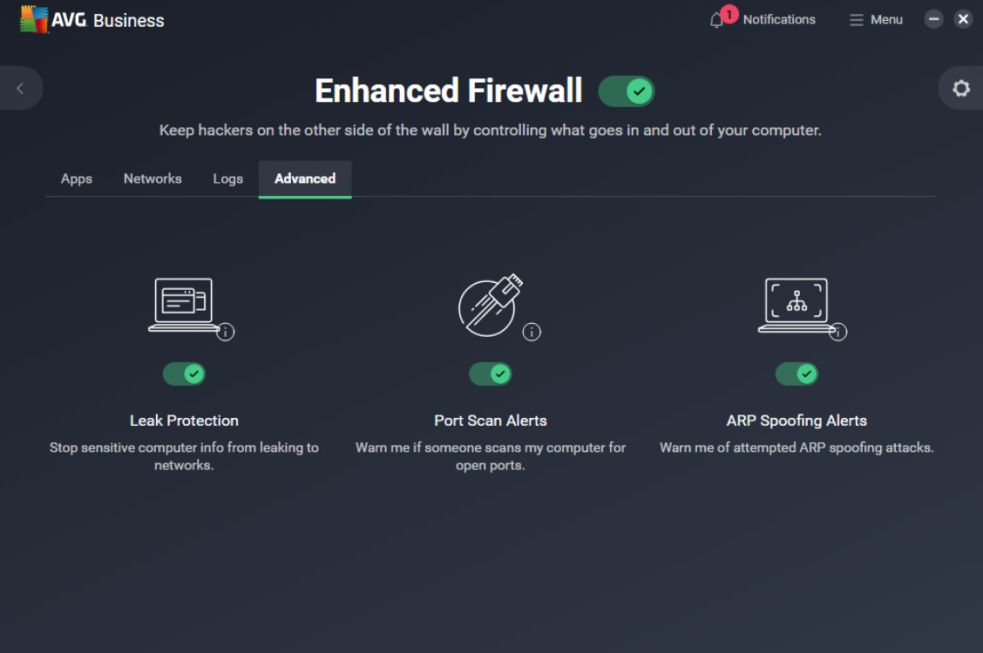Image resolution: width=983 pixels, height=653 pixels.
Task: Open the info tooltip for ARP Spoofing Alerts
Action: 840,332
